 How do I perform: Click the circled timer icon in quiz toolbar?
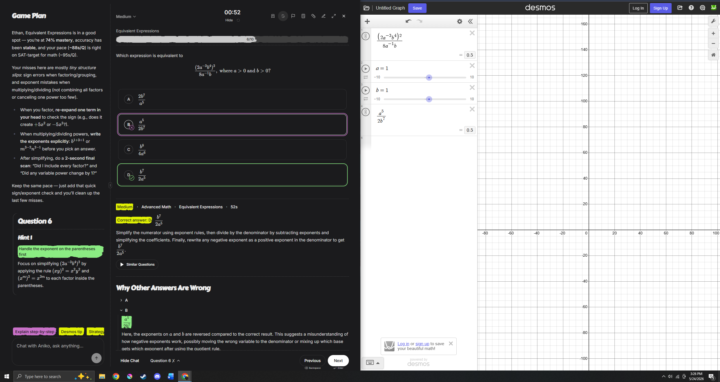tap(283, 16)
